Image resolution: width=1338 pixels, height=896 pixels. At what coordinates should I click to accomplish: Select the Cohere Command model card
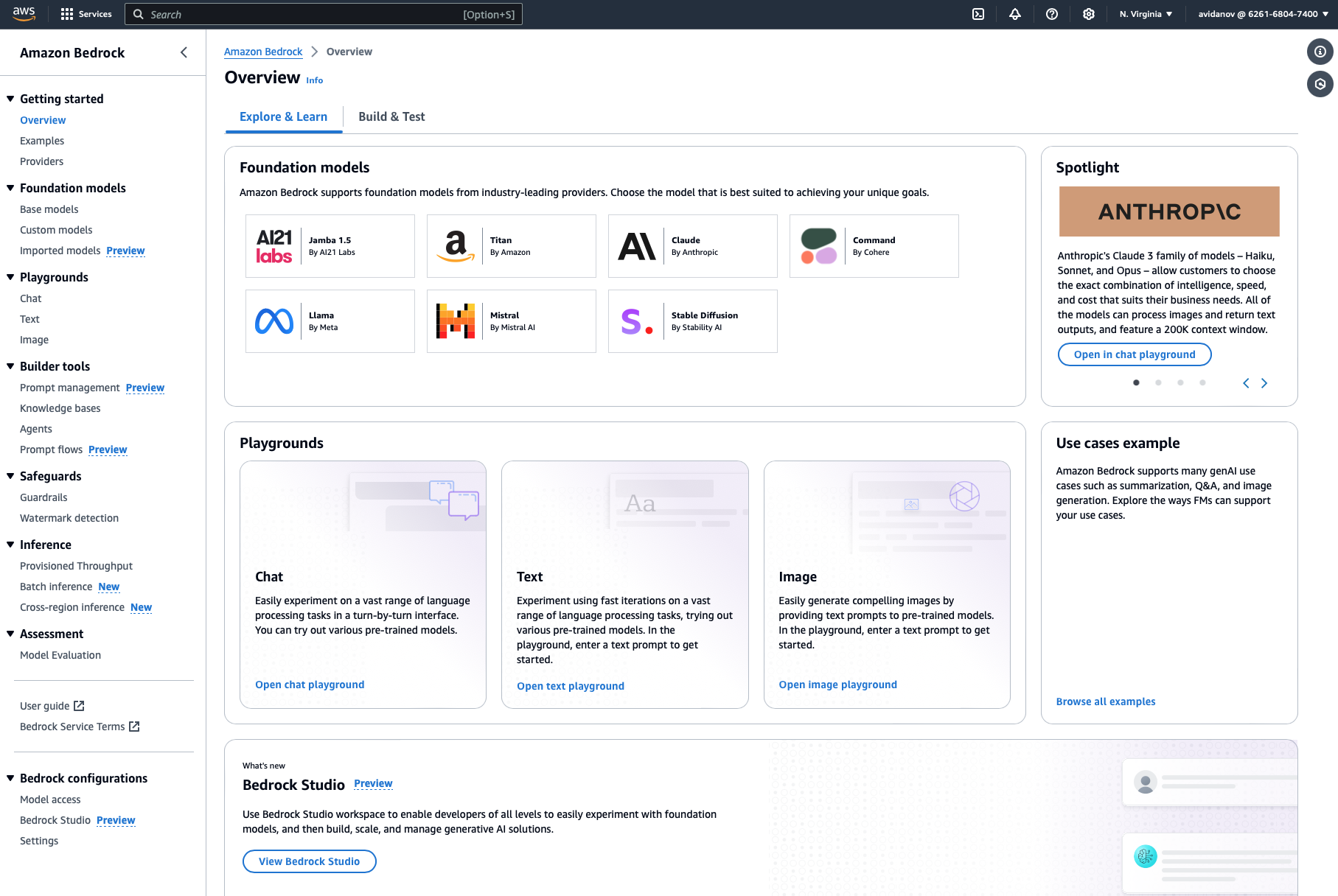(874, 246)
